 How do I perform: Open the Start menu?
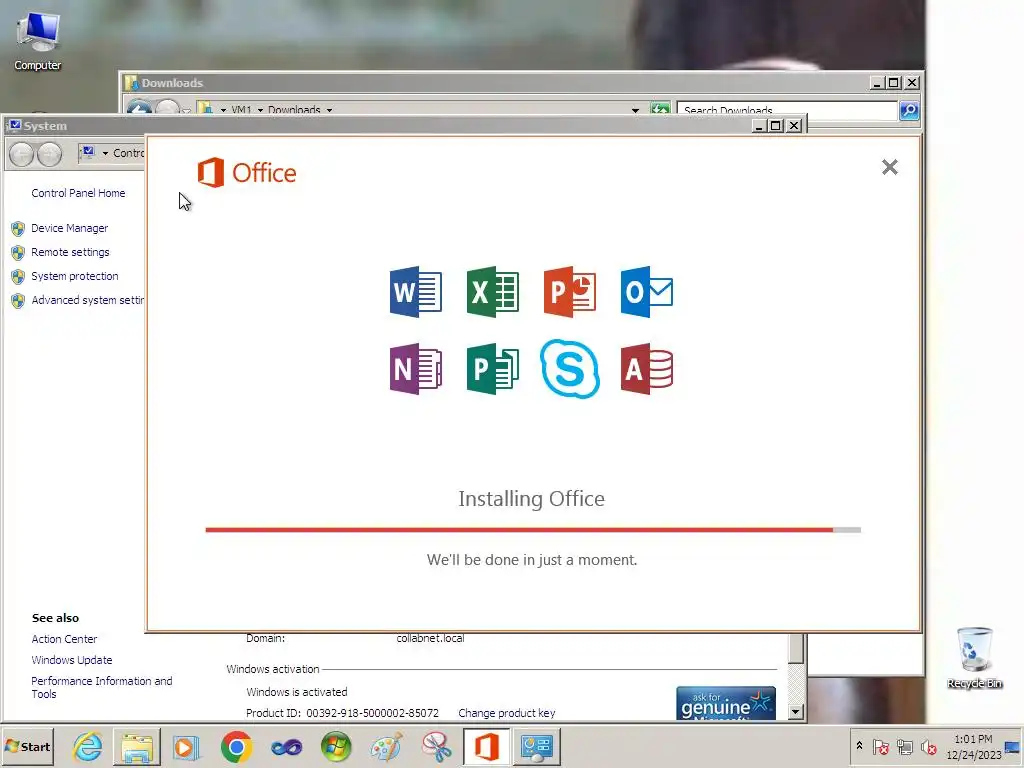tap(27, 746)
